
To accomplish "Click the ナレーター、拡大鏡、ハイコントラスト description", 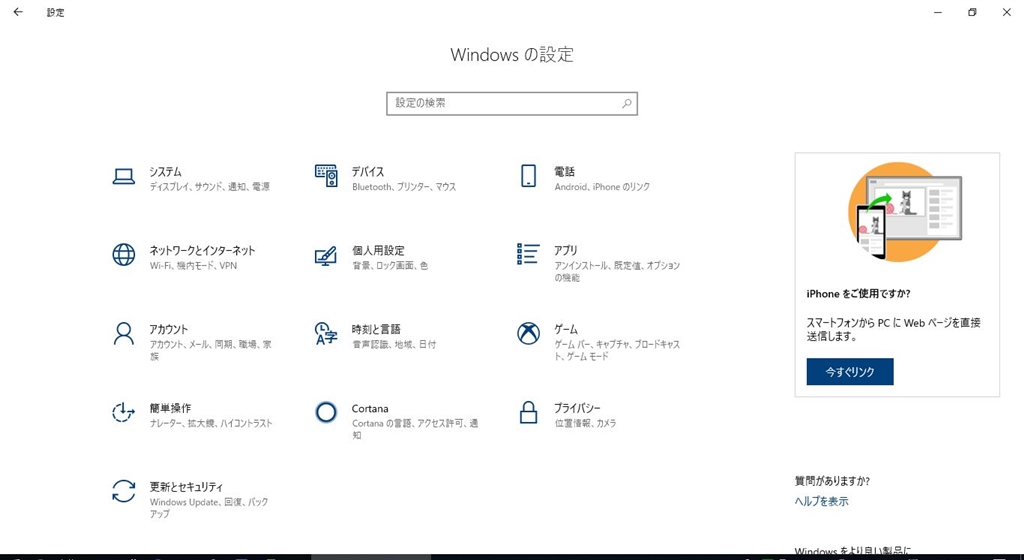I will tap(211, 423).
